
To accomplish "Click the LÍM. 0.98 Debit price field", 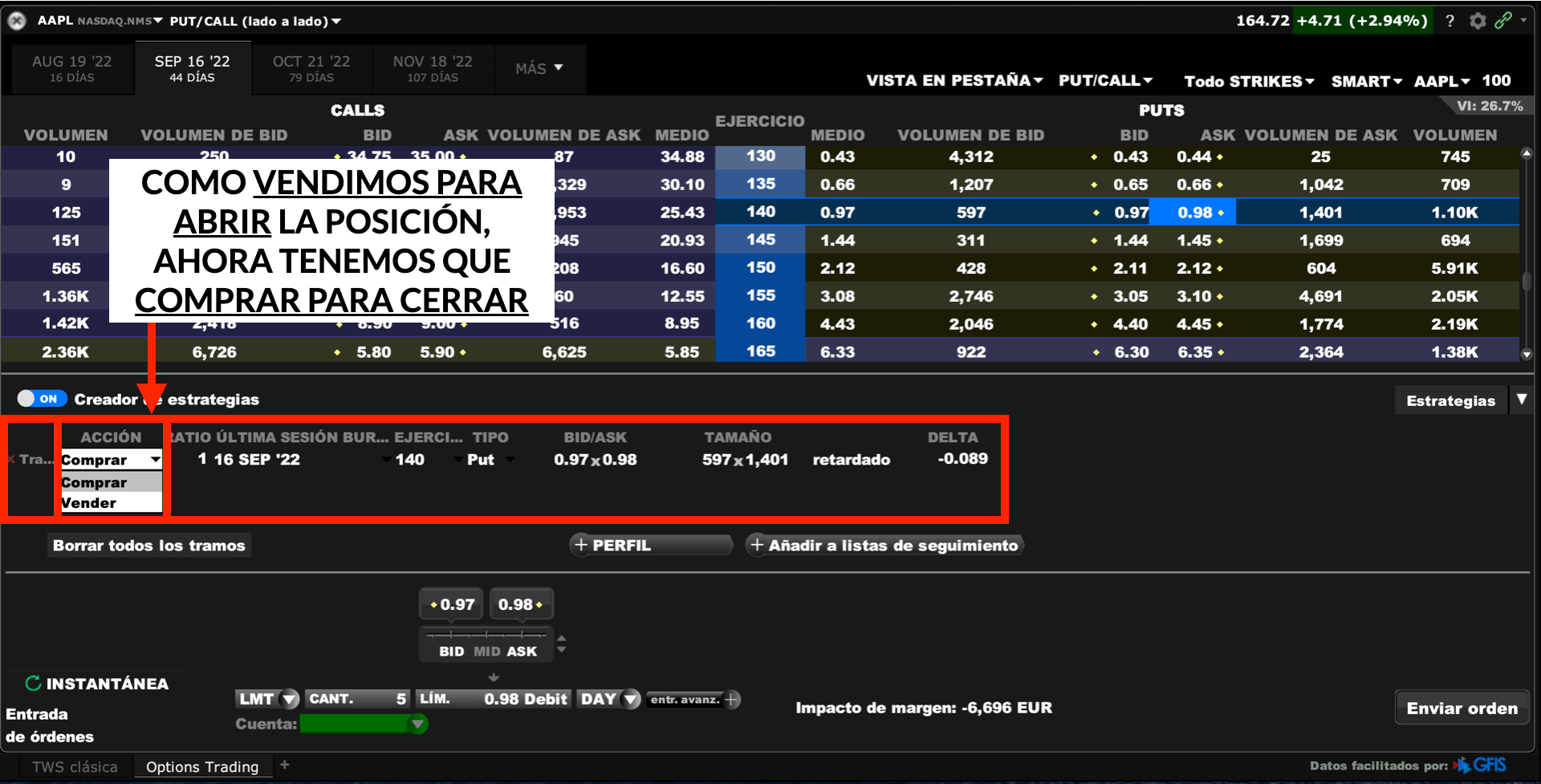I will 494,699.
